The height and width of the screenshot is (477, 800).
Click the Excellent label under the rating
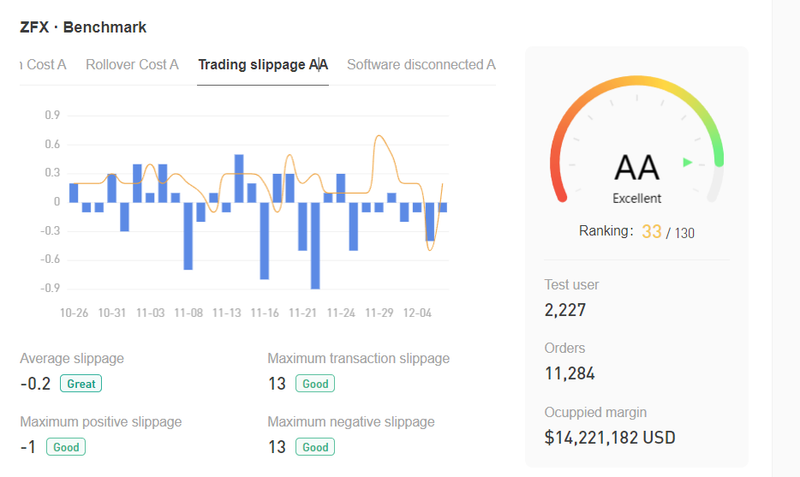point(637,198)
